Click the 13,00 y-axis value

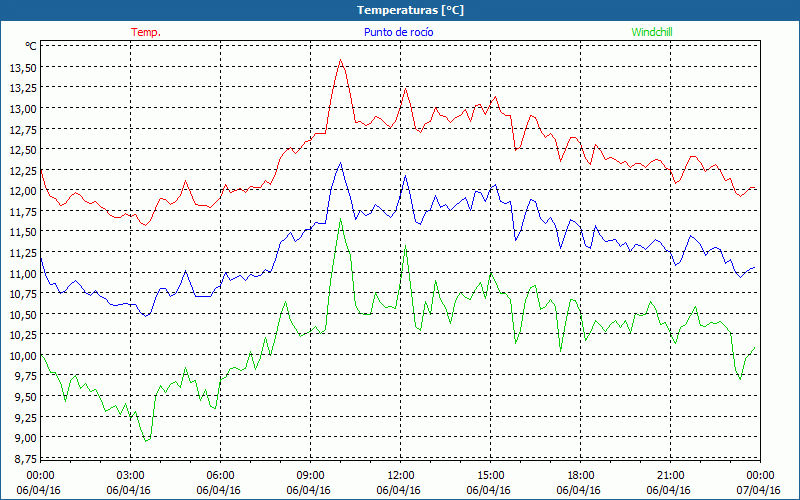point(22,108)
